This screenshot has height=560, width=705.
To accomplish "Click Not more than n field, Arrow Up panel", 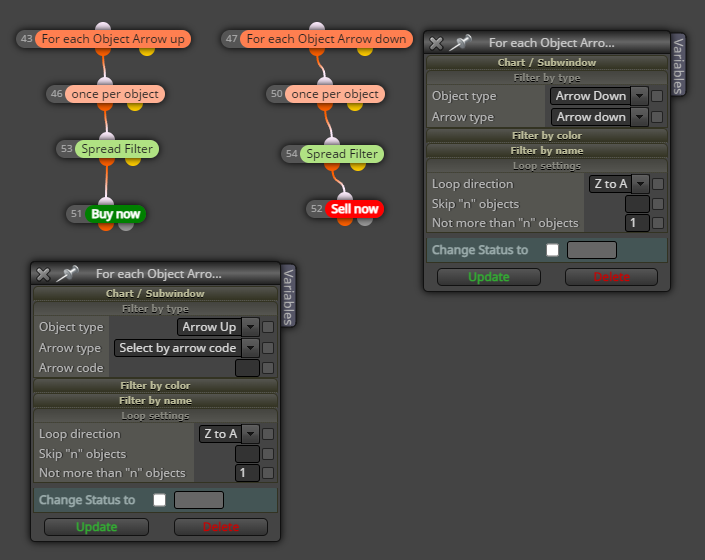I will click(x=247, y=473).
